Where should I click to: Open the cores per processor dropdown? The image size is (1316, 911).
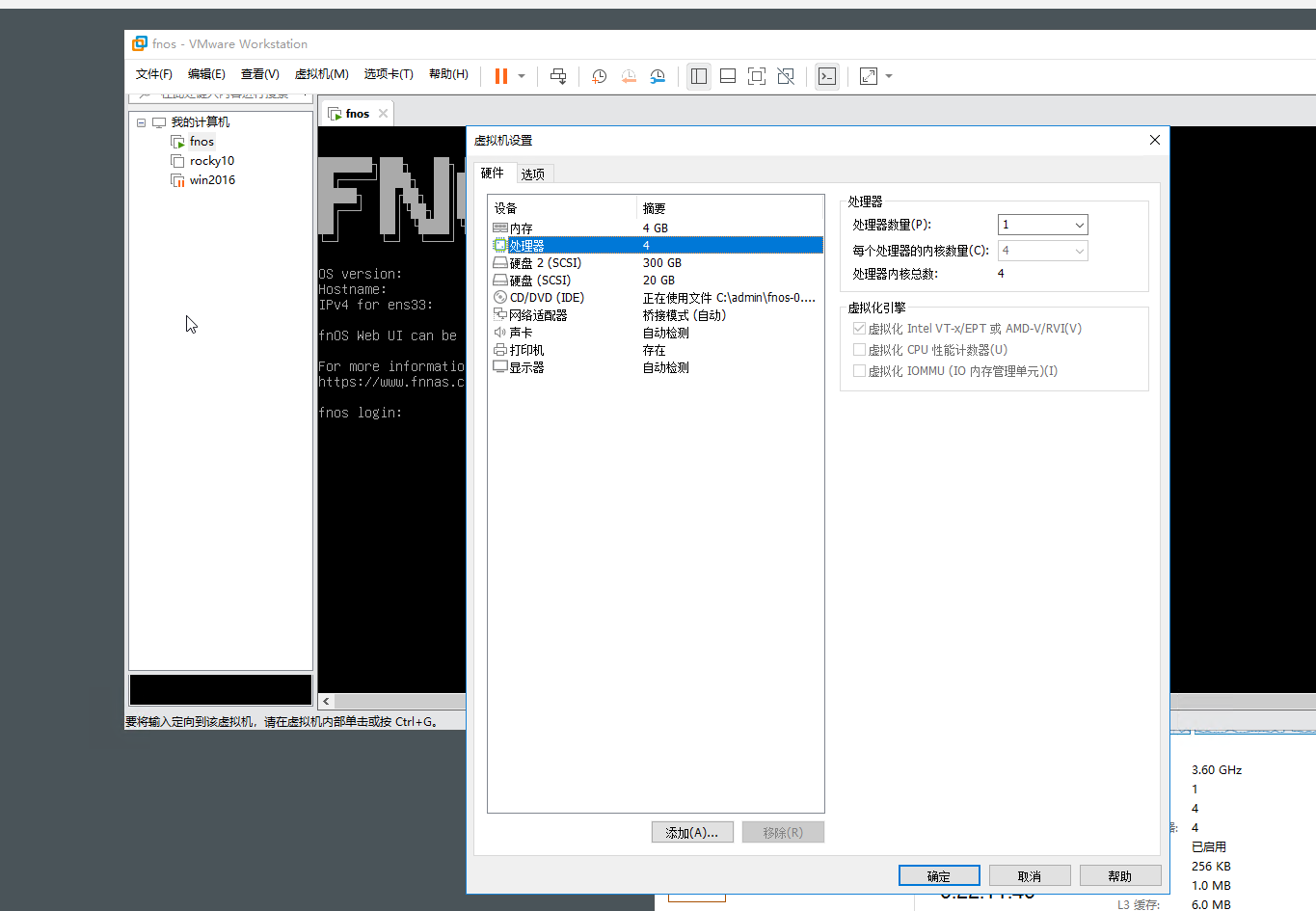pyautogui.click(x=1077, y=249)
